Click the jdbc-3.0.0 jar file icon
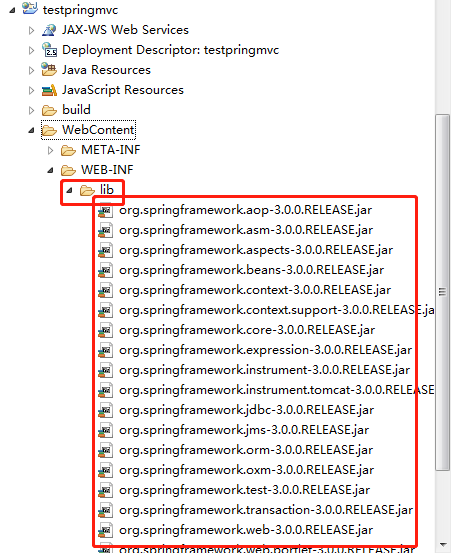Screen dimensions: 451x553 pos(105,411)
